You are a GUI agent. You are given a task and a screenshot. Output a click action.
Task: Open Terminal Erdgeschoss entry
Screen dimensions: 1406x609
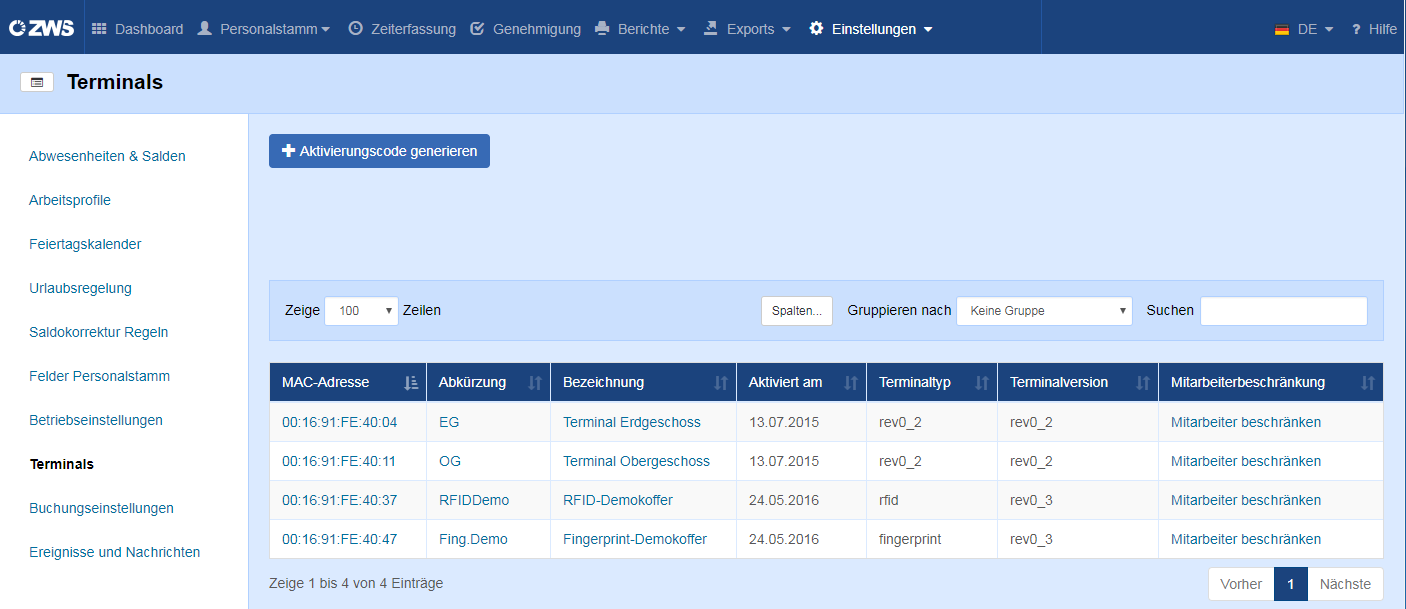pyautogui.click(x=632, y=422)
